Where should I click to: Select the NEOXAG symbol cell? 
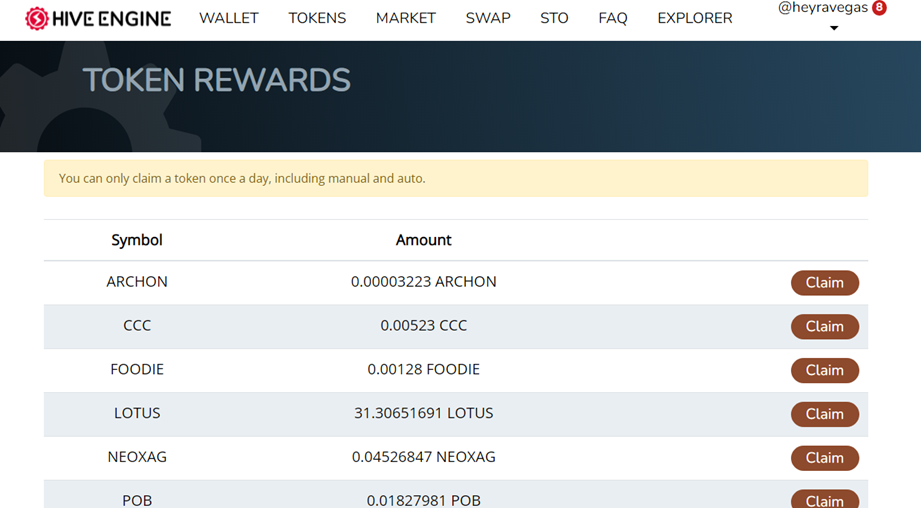(x=137, y=457)
